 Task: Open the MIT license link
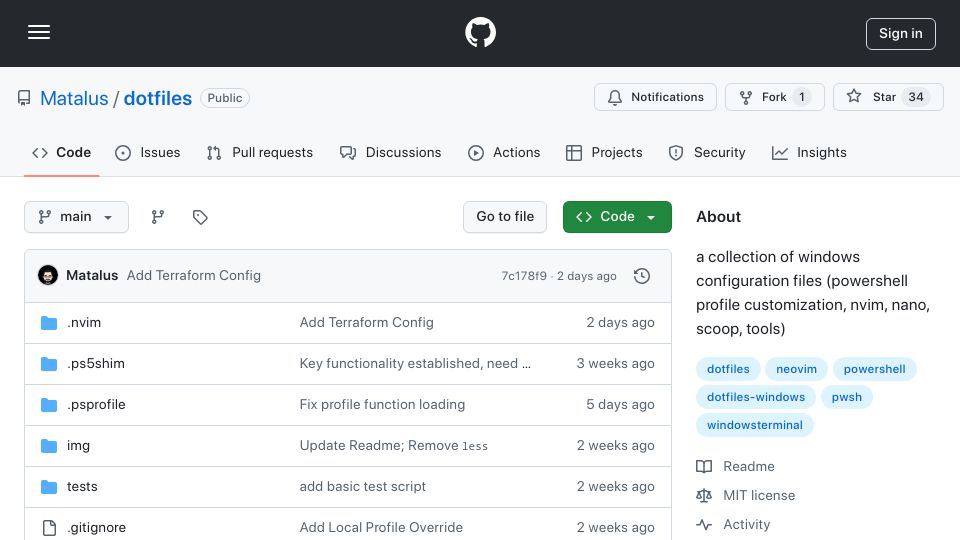click(746, 495)
